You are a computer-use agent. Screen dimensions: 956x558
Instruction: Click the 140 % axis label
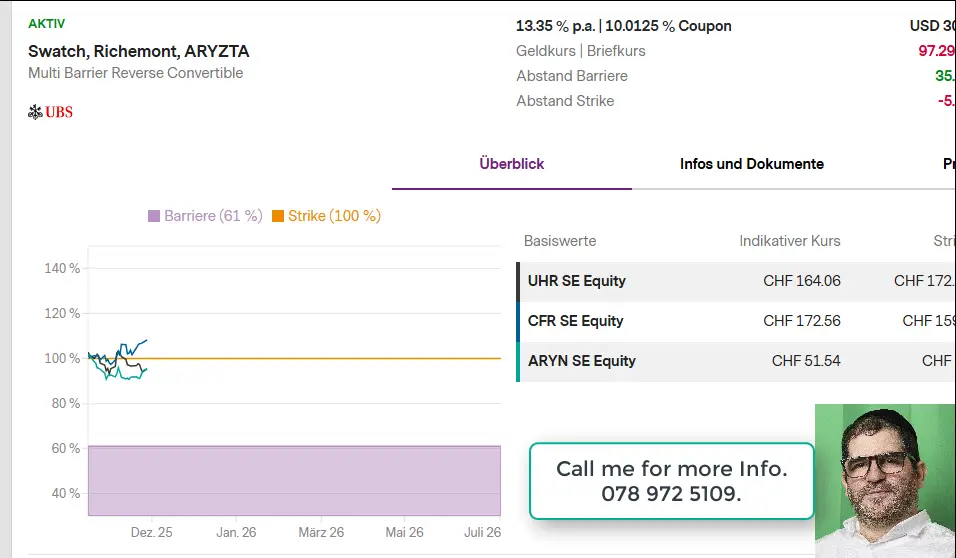click(x=62, y=268)
